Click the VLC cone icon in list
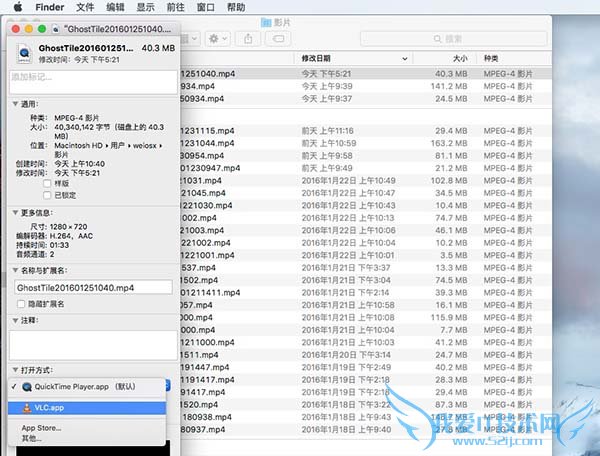 click(26, 407)
